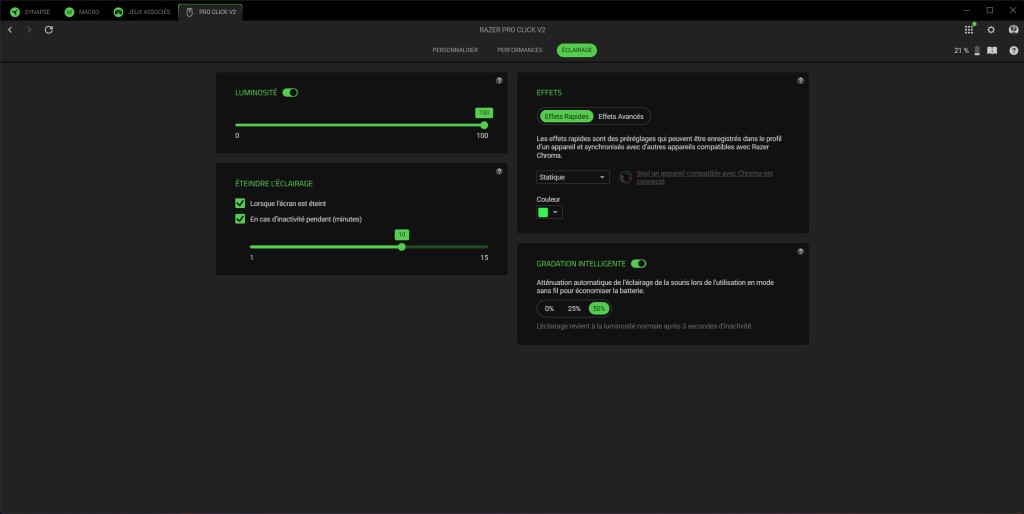Toggle the Gradation Intelligente switch
Viewport: 1024px width, 514px height.
(639, 264)
